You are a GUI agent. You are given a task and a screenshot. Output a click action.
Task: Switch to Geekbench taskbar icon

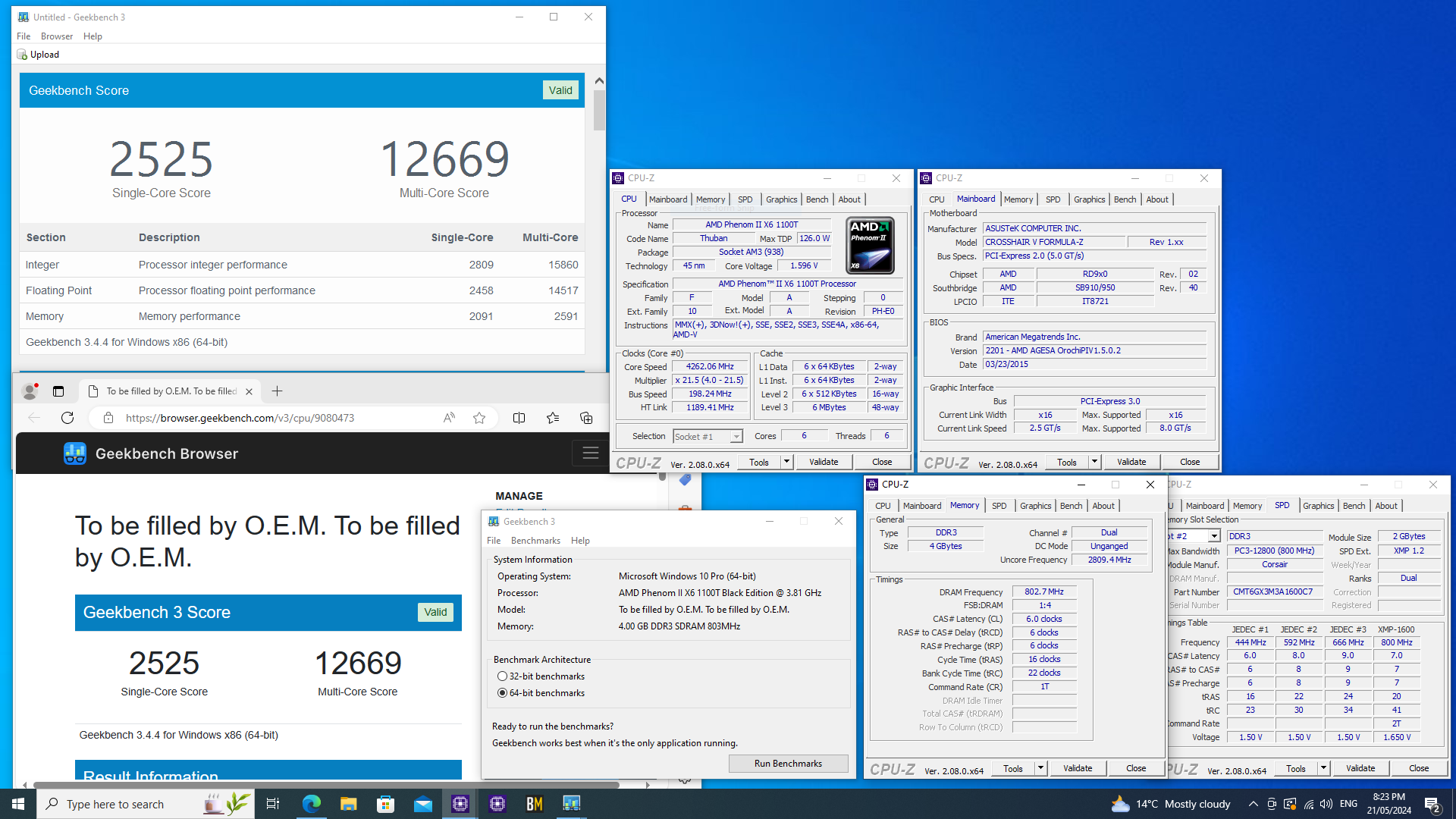572,804
